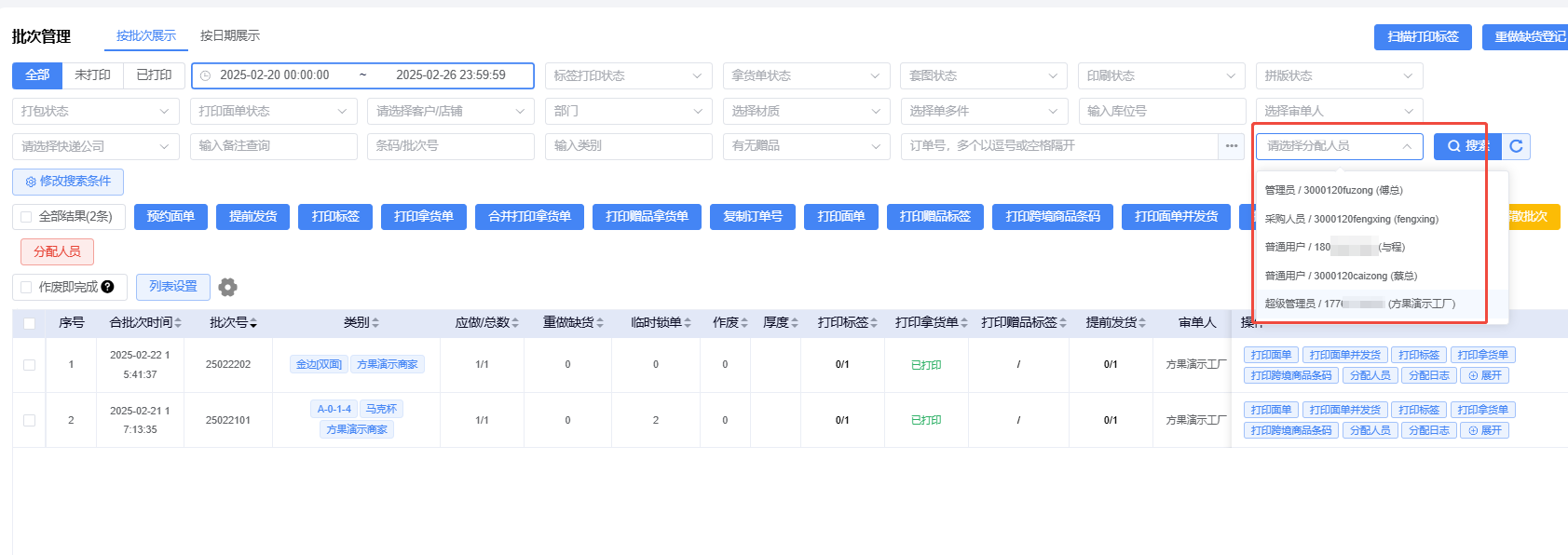
Task: Click 打印面单 in batch 25022202 row
Action: tap(1271, 355)
